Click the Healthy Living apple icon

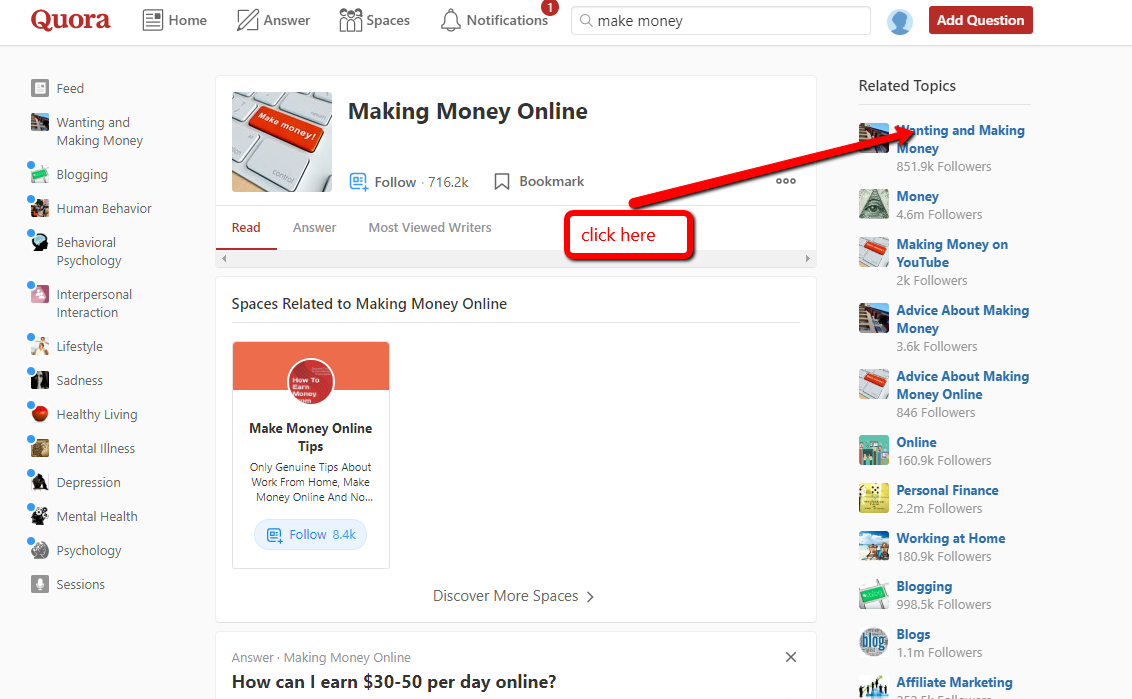40,414
